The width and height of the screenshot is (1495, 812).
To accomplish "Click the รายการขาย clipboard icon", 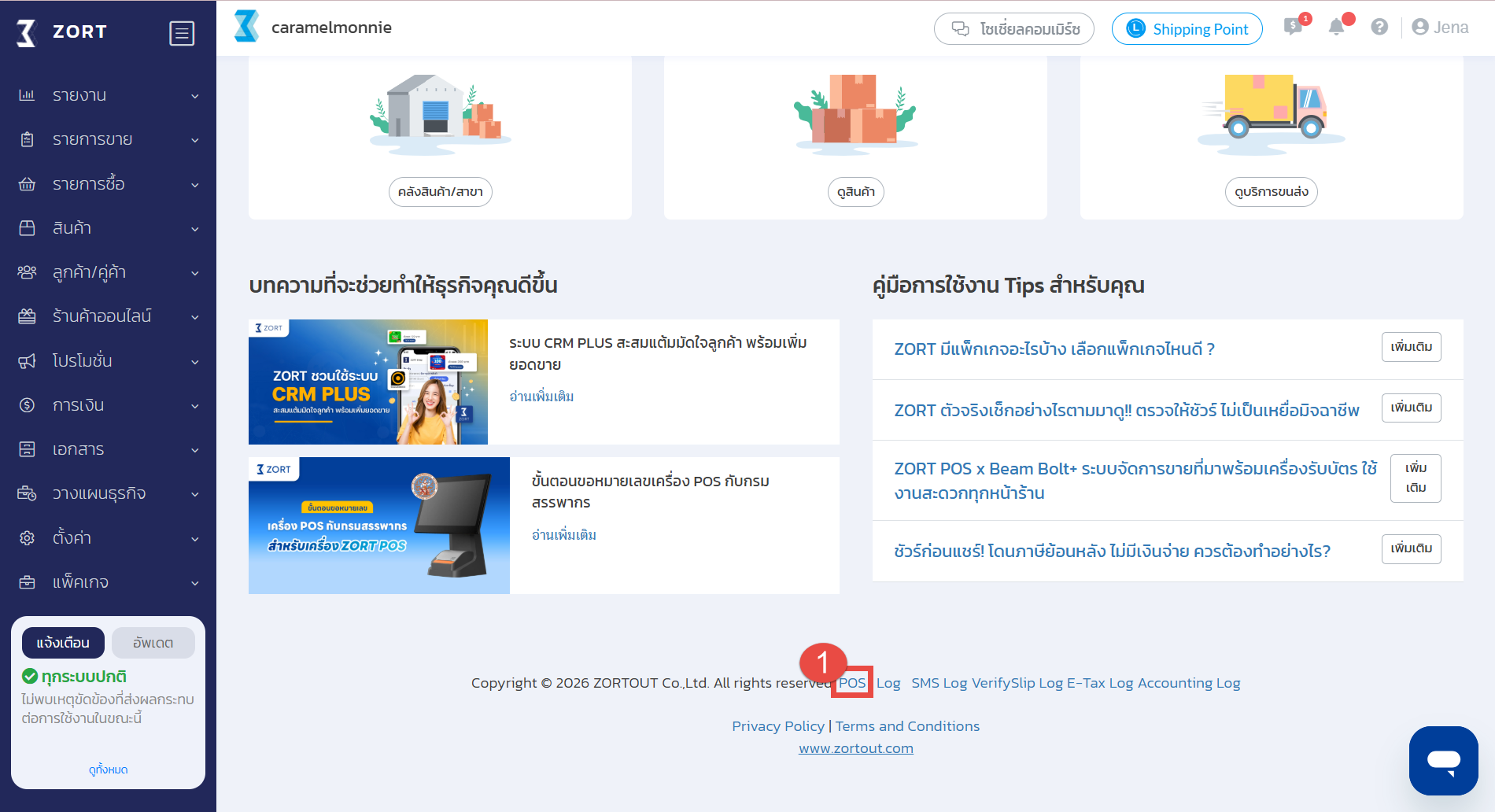I will 27,139.
